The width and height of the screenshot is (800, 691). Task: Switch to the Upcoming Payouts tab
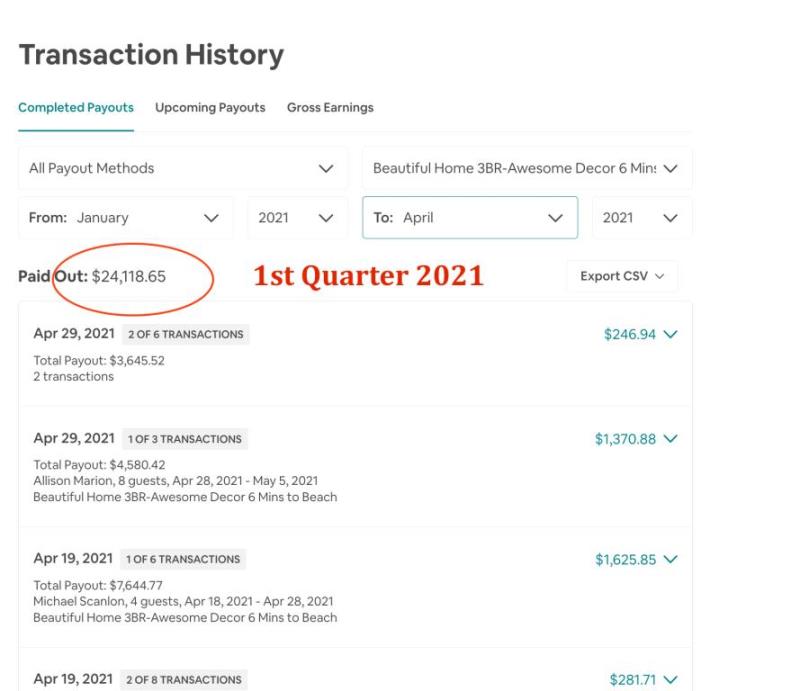click(210, 108)
